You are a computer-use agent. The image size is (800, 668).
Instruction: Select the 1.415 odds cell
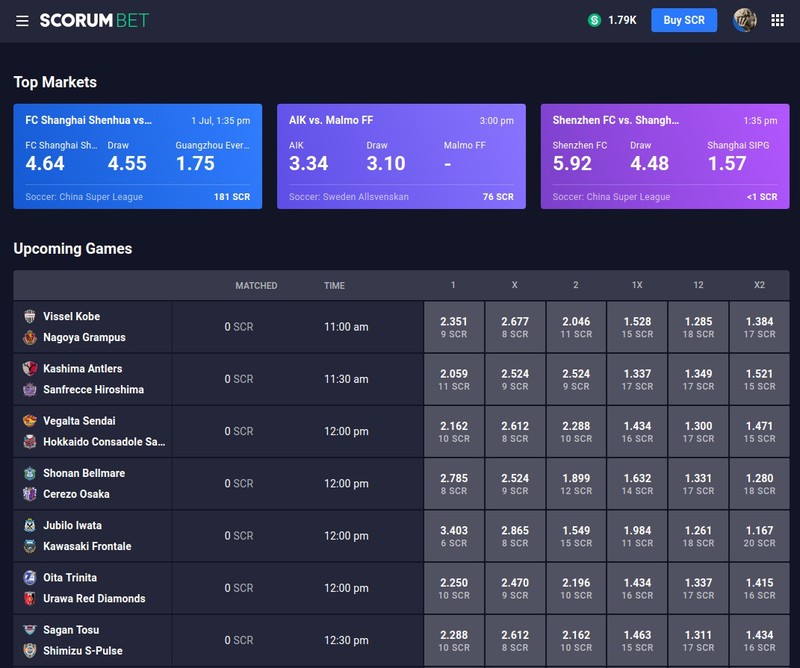tap(759, 588)
